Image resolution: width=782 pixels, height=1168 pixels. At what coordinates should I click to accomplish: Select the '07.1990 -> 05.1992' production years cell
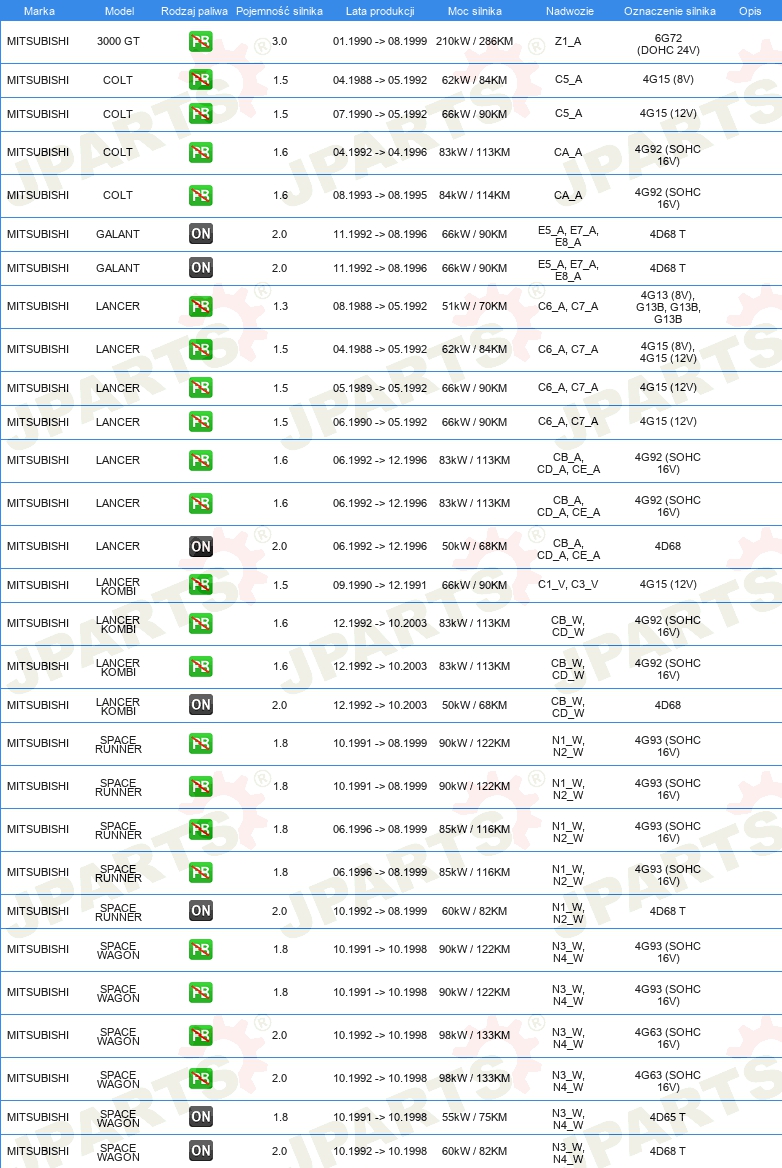(x=380, y=114)
